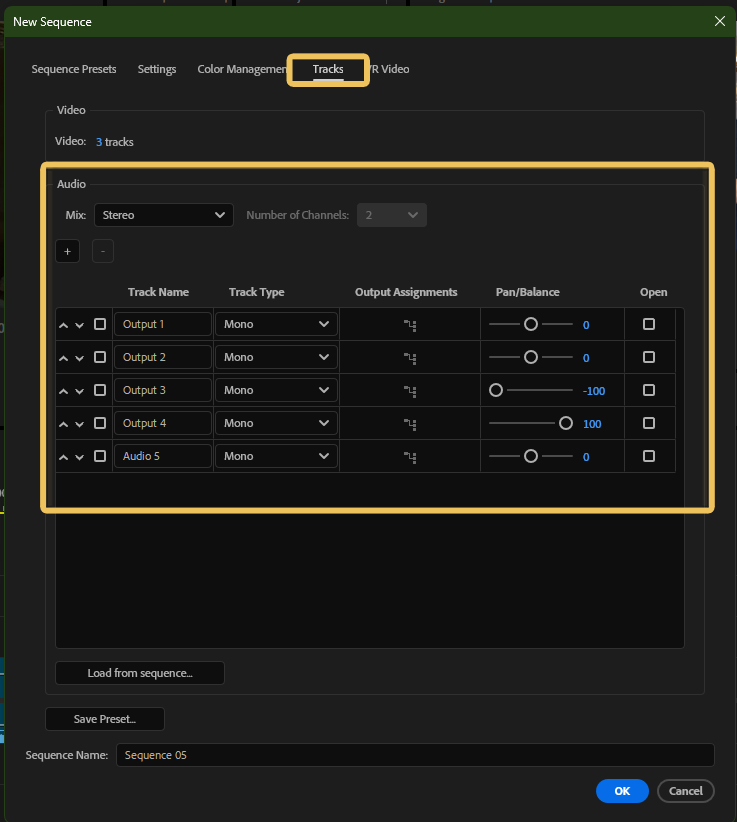Image resolution: width=737 pixels, height=822 pixels.
Task: Move Output 3 track up arrow
Action: click(63, 391)
